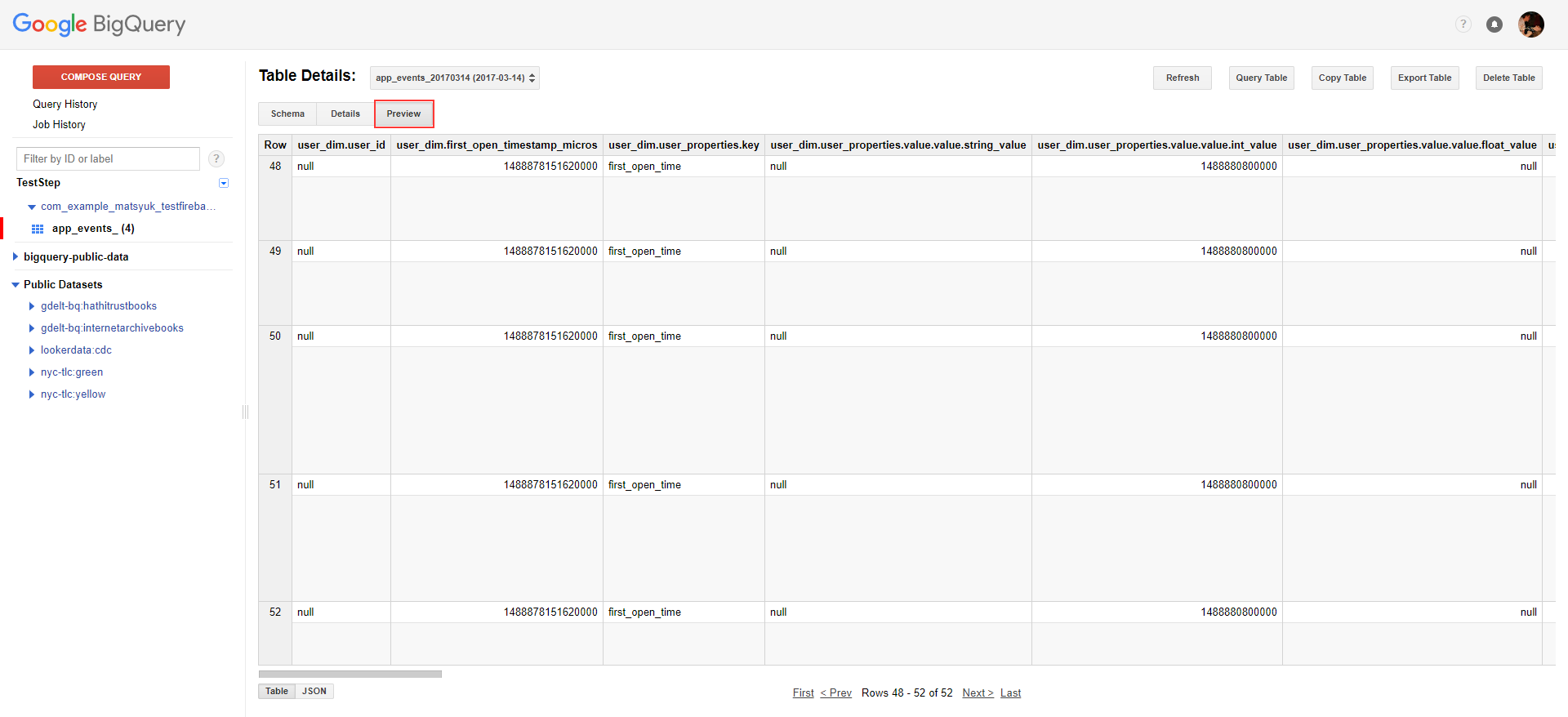This screenshot has height=717, width=1568.
Task: Expand lookerdata:cdc dataset
Action: point(32,350)
